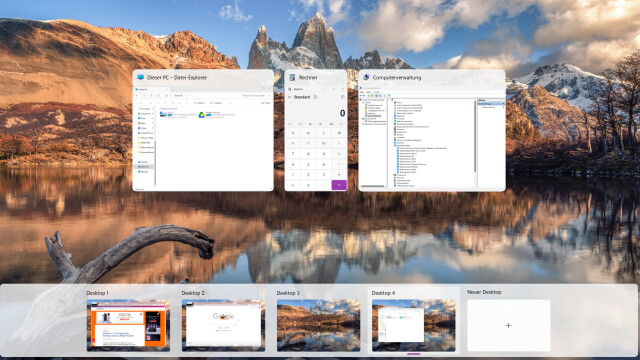
Task: Switch to the empty Desktop 3 thumbnail
Action: [318, 325]
